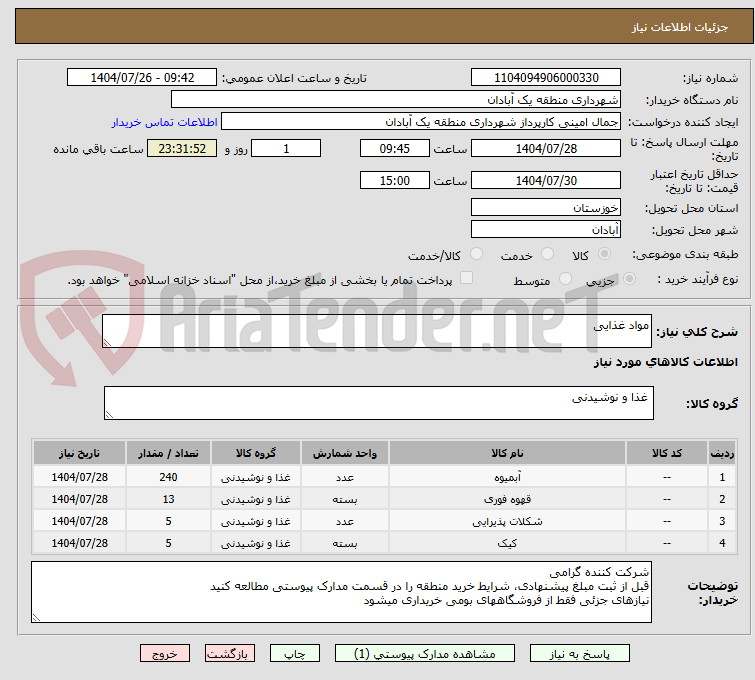Click the announcement date field 1404/07/26 - 09:42
This screenshot has width=755, height=680.
pyautogui.click(x=142, y=78)
